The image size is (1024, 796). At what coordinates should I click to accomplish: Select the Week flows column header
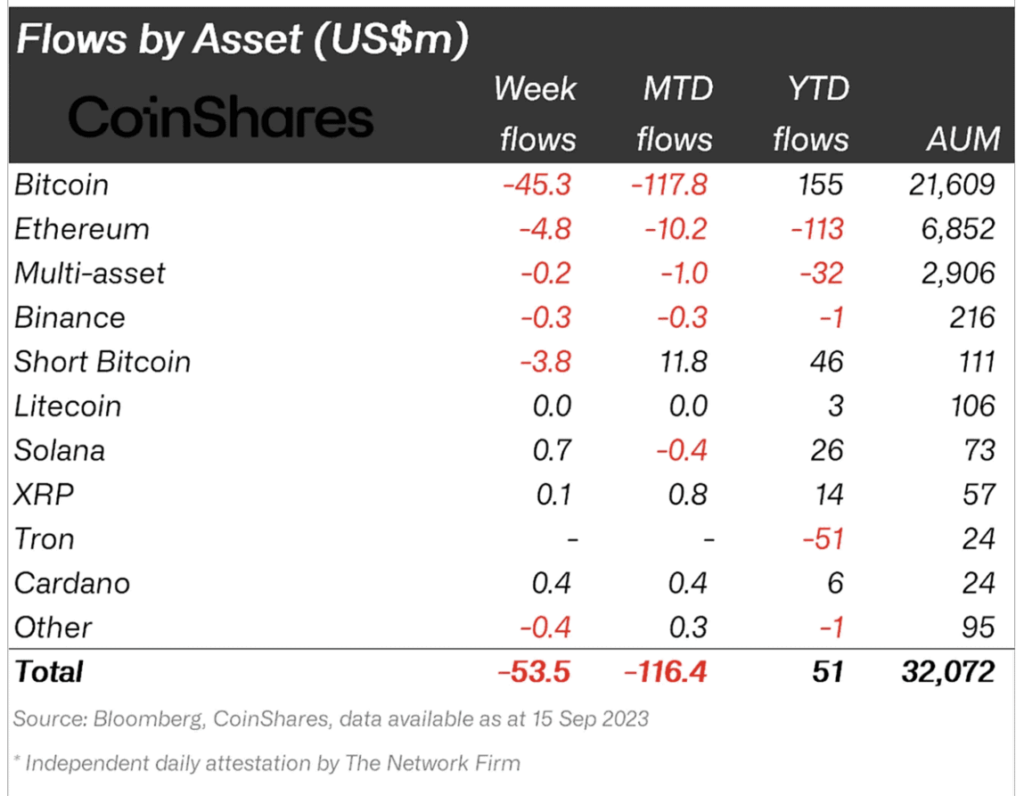[536, 114]
